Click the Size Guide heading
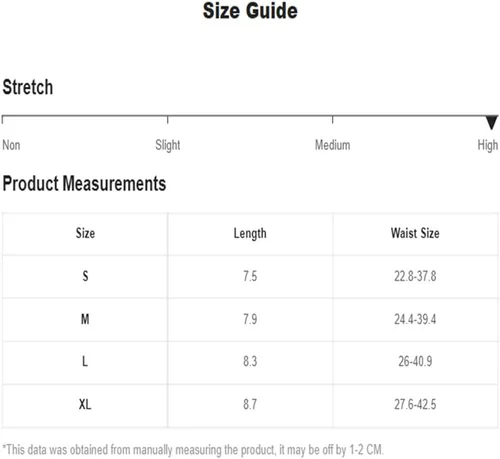Screen dimensions: 500x459 (x=250, y=11)
